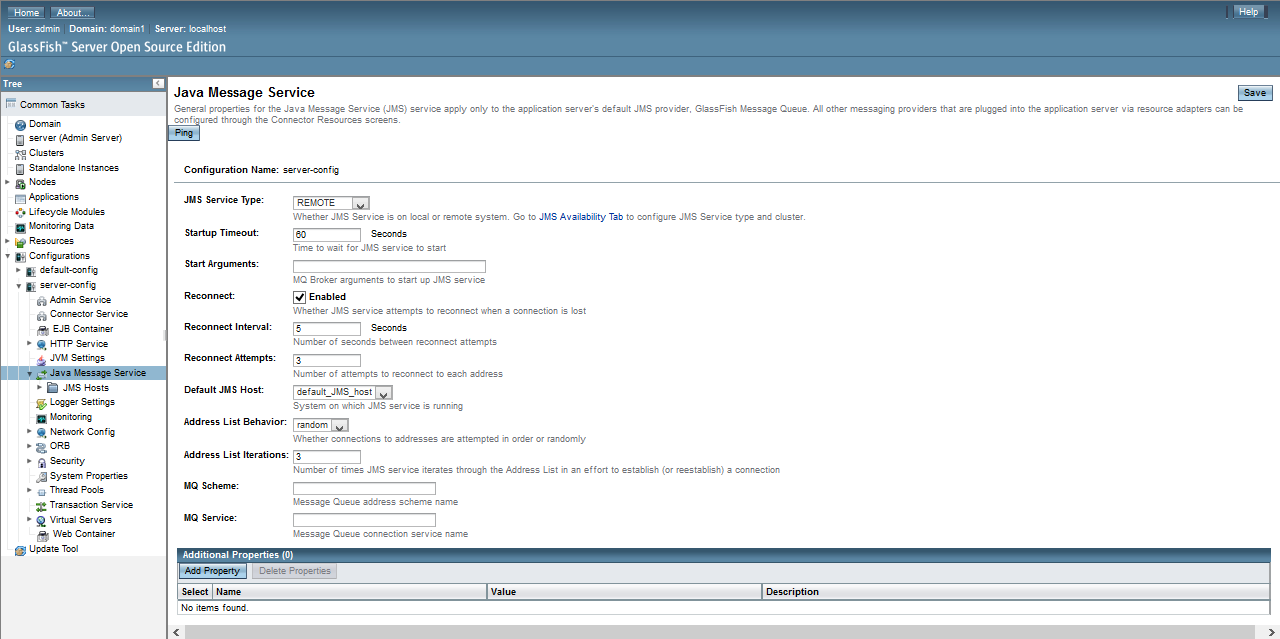The image size is (1280, 639).
Task: Click the Transaction Service icon
Action: [x=41, y=506]
